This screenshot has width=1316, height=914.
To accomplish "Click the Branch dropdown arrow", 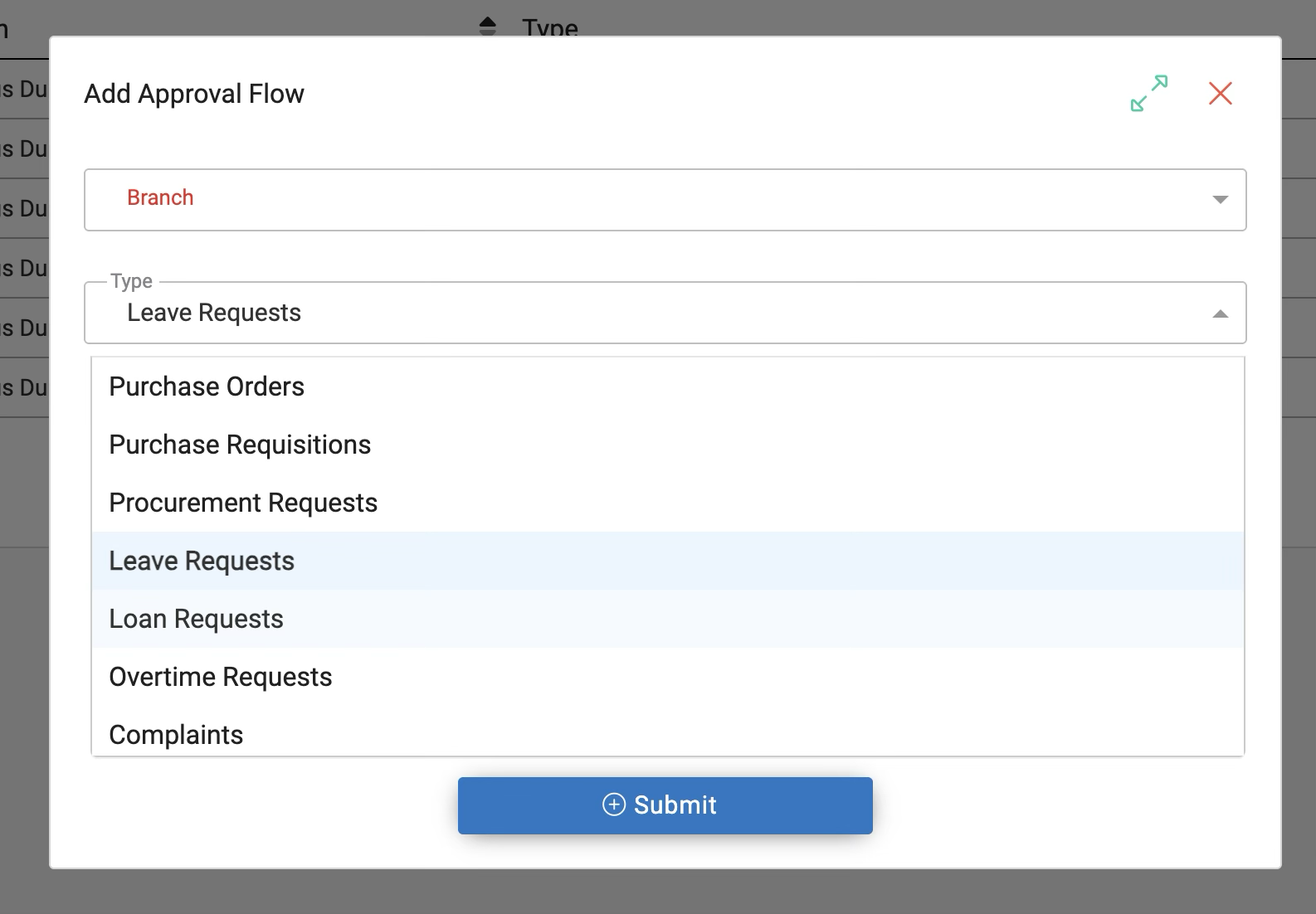I will coord(1220,200).
